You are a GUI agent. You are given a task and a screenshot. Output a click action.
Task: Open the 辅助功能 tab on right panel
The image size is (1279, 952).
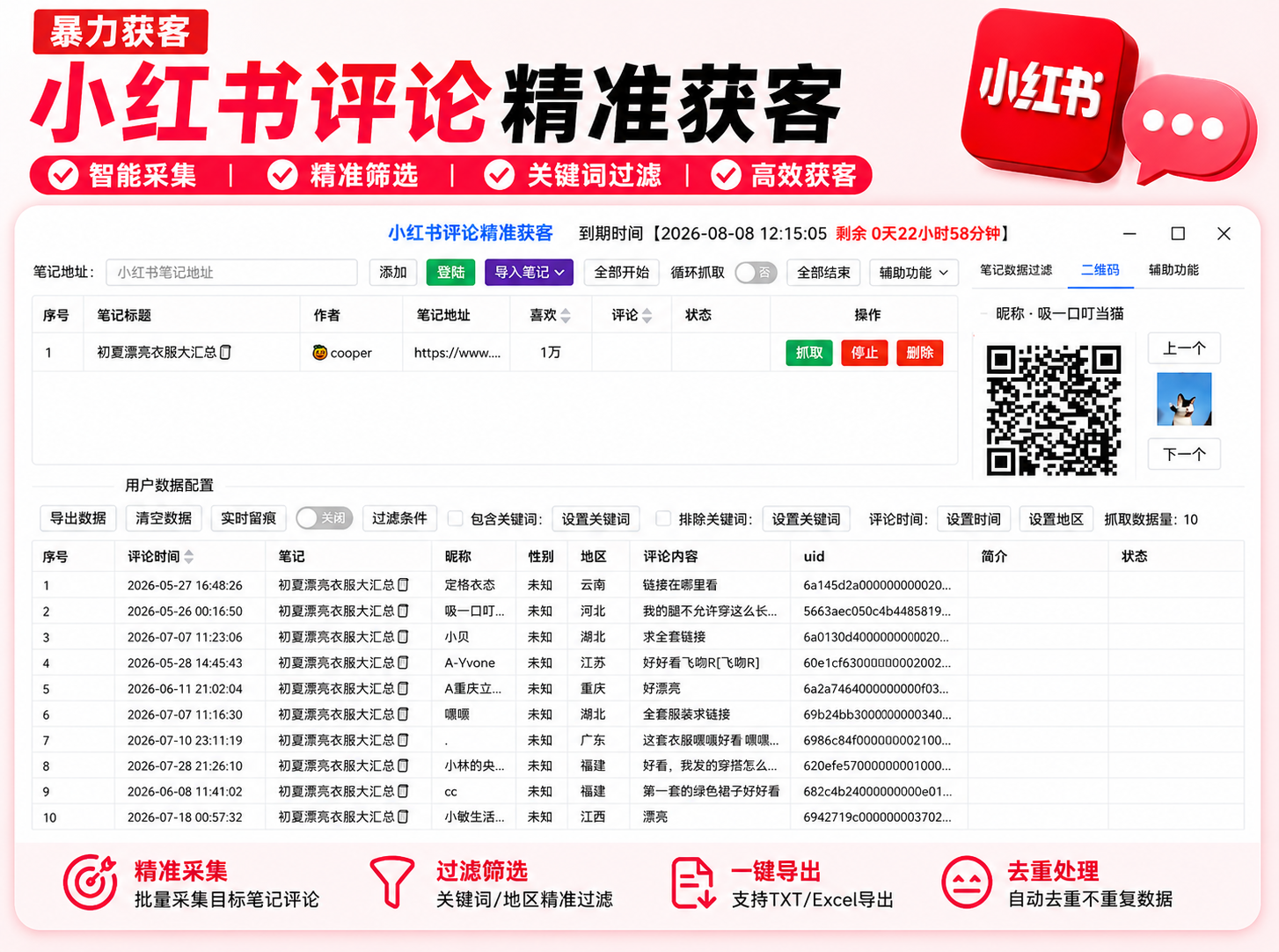tap(1173, 270)
